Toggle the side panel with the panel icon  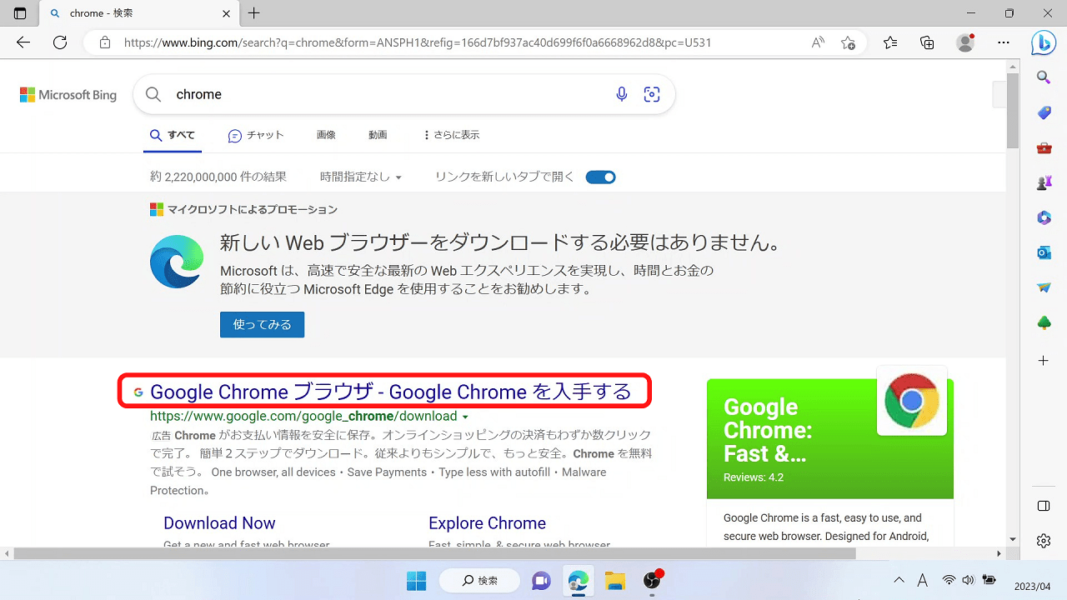pos(1043,505)
